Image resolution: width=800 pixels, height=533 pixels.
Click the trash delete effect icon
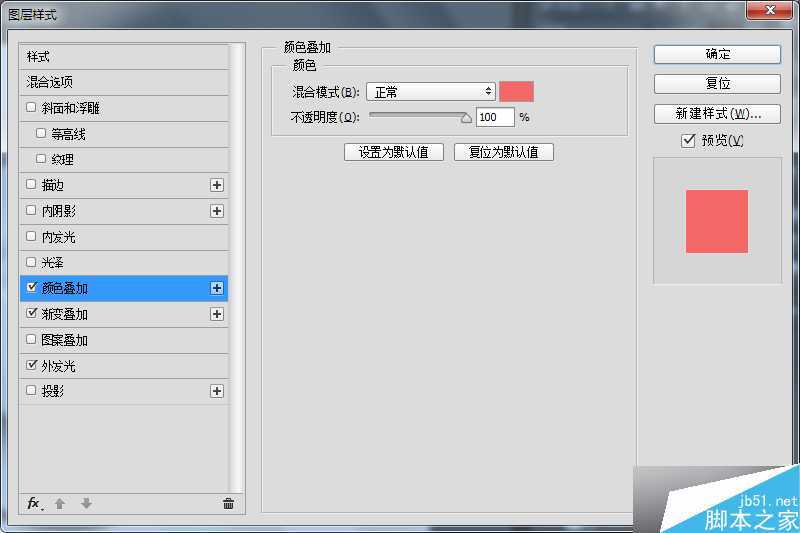228,503
